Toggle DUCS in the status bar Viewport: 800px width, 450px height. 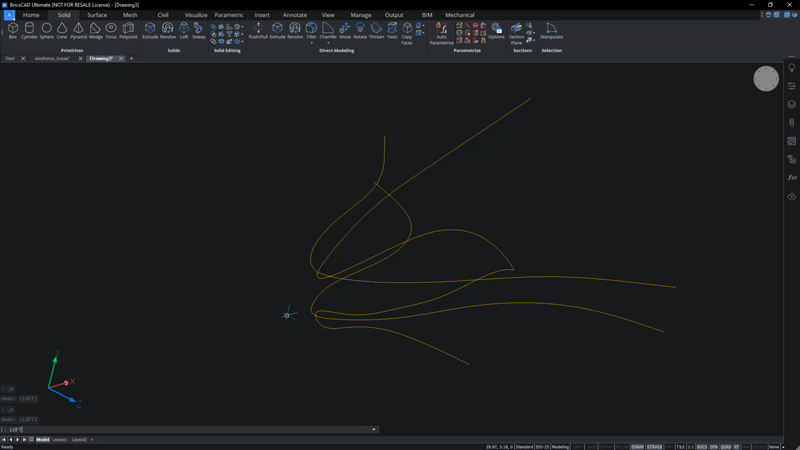click(x=702, y=447)
